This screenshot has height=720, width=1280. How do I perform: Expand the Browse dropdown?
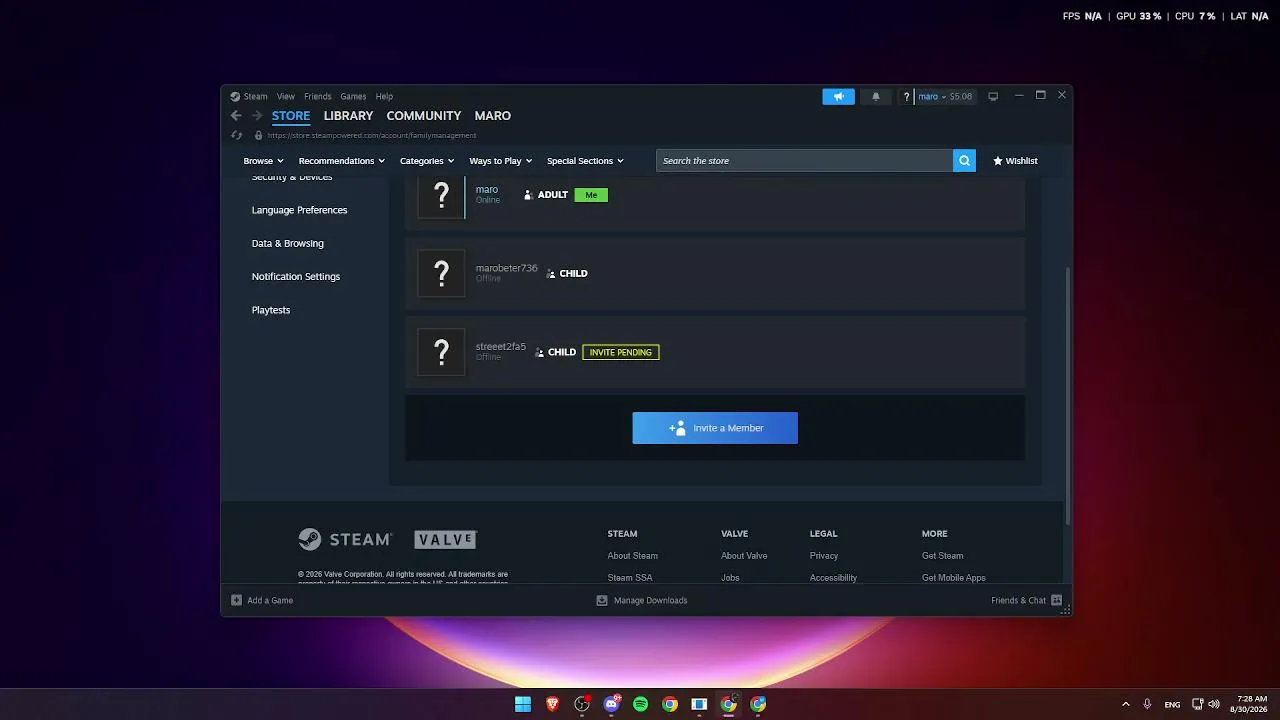tap(263, 161)
